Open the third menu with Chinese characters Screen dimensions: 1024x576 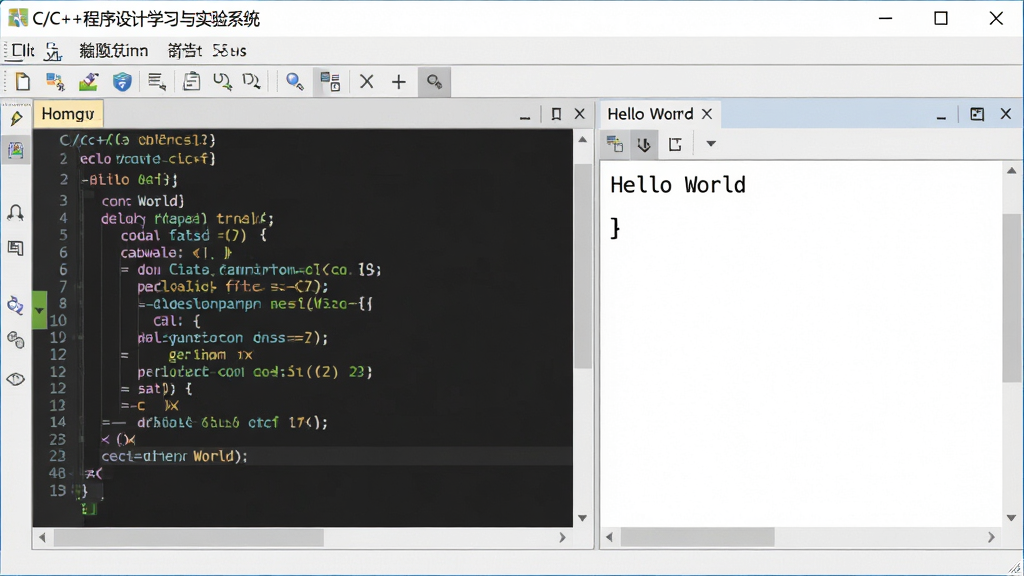(x=113, y=50)
